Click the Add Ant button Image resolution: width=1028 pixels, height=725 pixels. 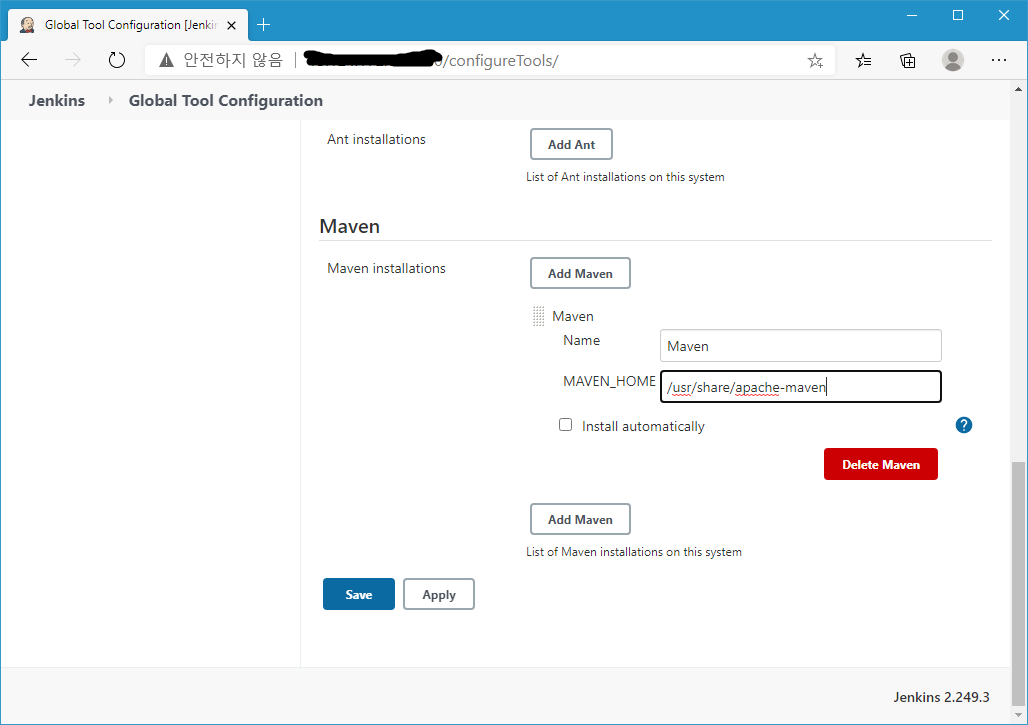pos(571,144)
